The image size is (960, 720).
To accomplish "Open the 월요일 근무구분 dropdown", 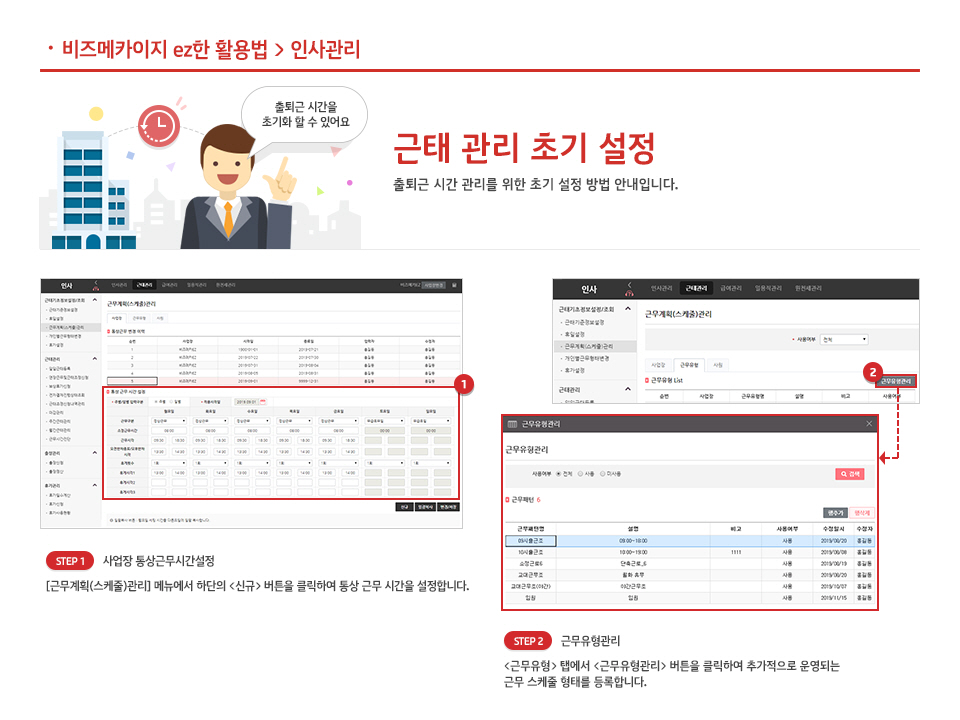I will pos(169,421).
